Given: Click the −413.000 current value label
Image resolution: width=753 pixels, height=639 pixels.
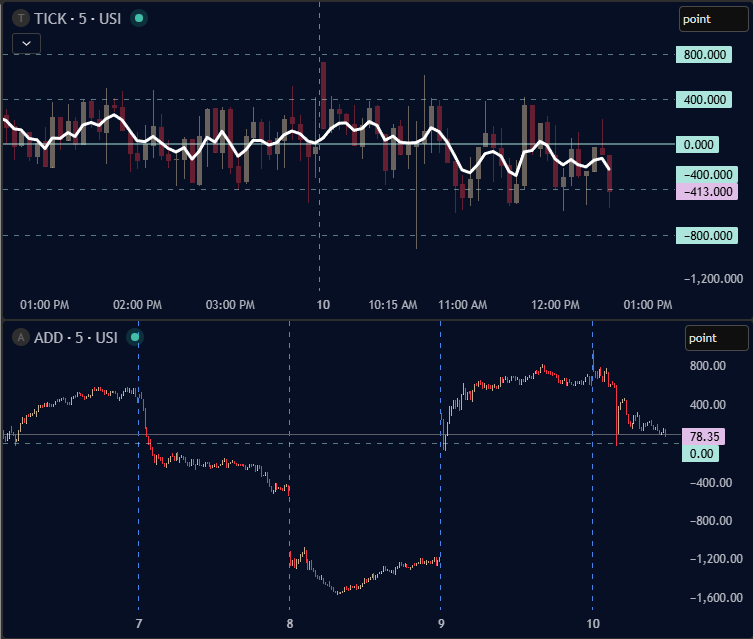Looking at the screenshot, I should point(707,192).
